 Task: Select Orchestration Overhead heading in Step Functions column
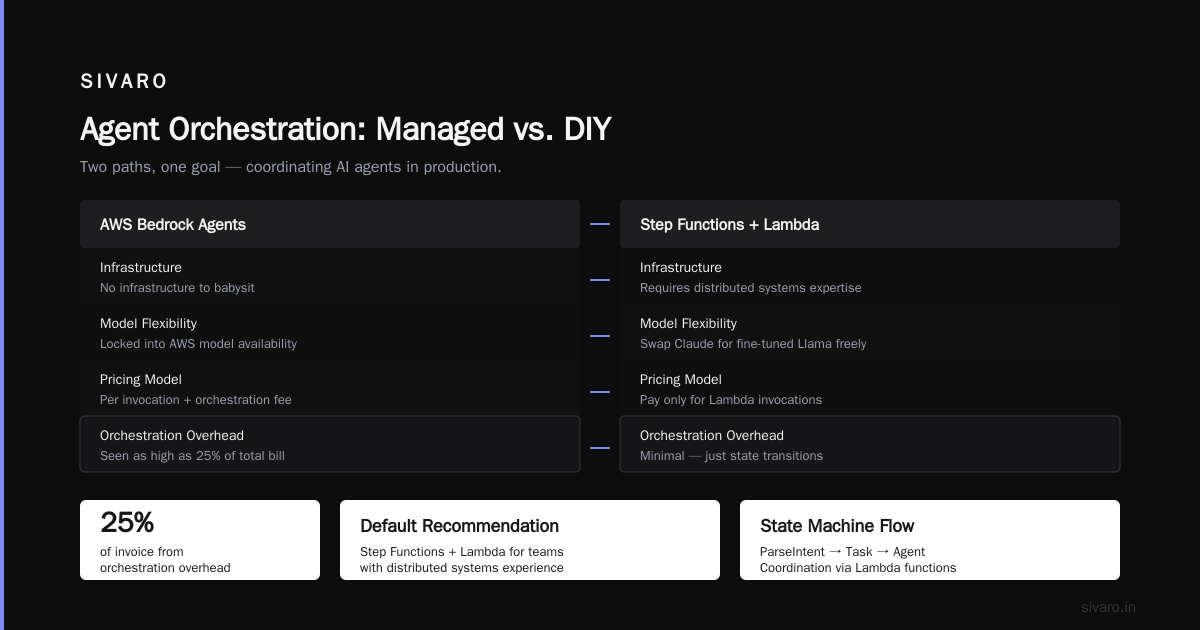[712, 436]
